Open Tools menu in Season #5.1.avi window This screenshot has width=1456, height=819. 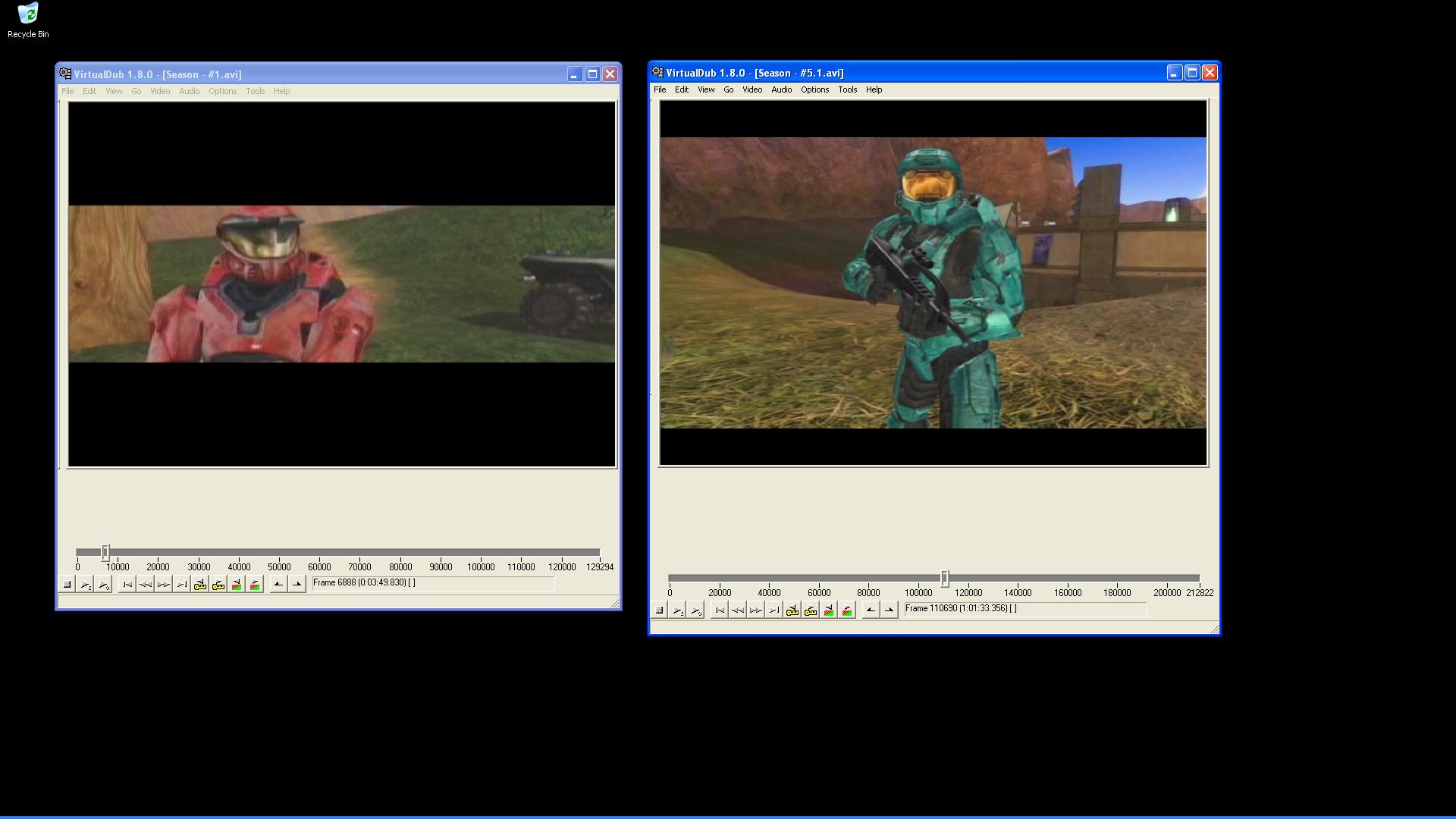848,89
